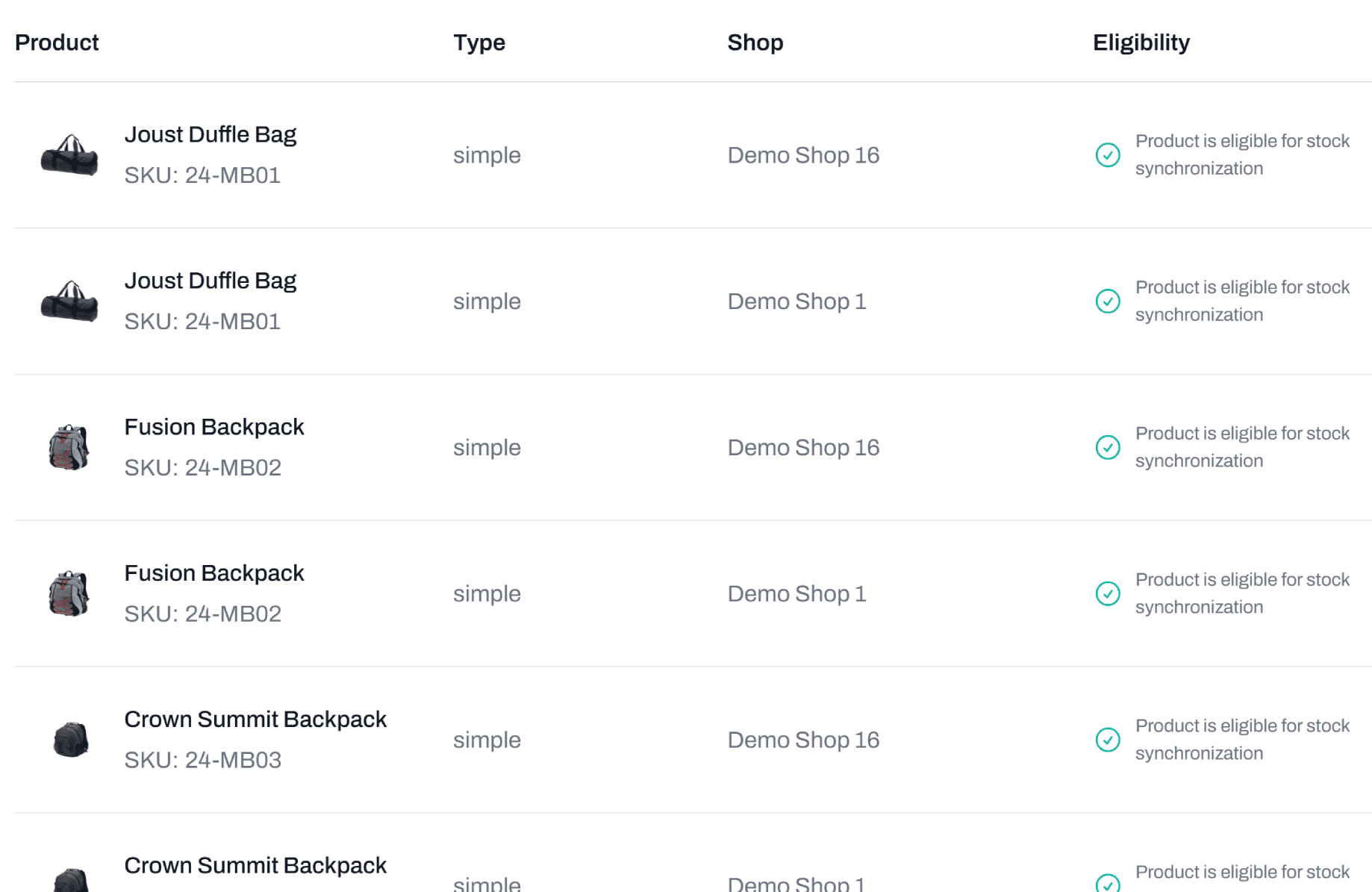Click SKU 24-MB01 under Joust Duffle Bag
The height and width of the screenshot is (892, 1372).
tap(202, 175)
